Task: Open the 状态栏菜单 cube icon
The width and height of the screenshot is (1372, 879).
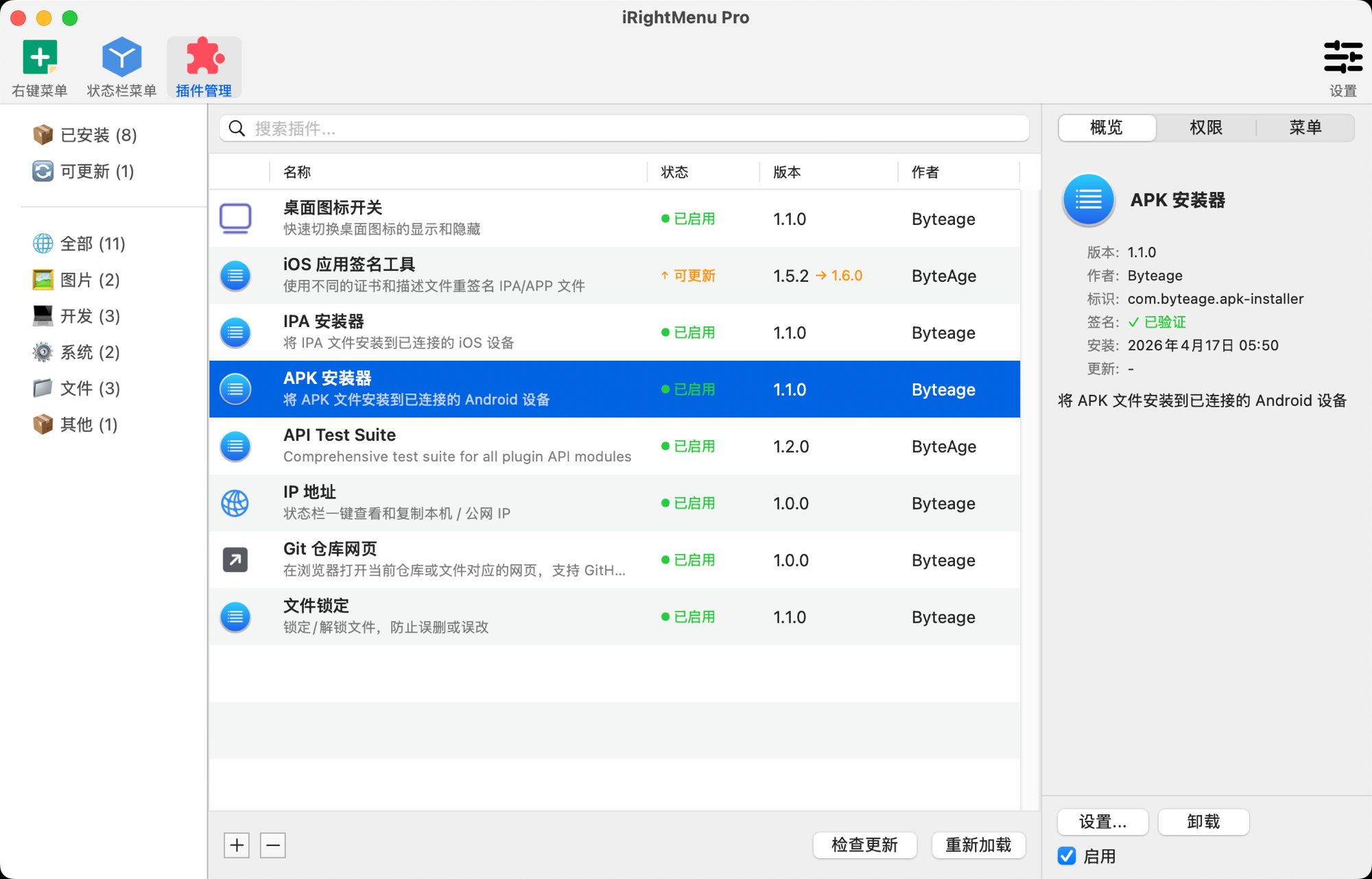Action: [x=121, y=57]
